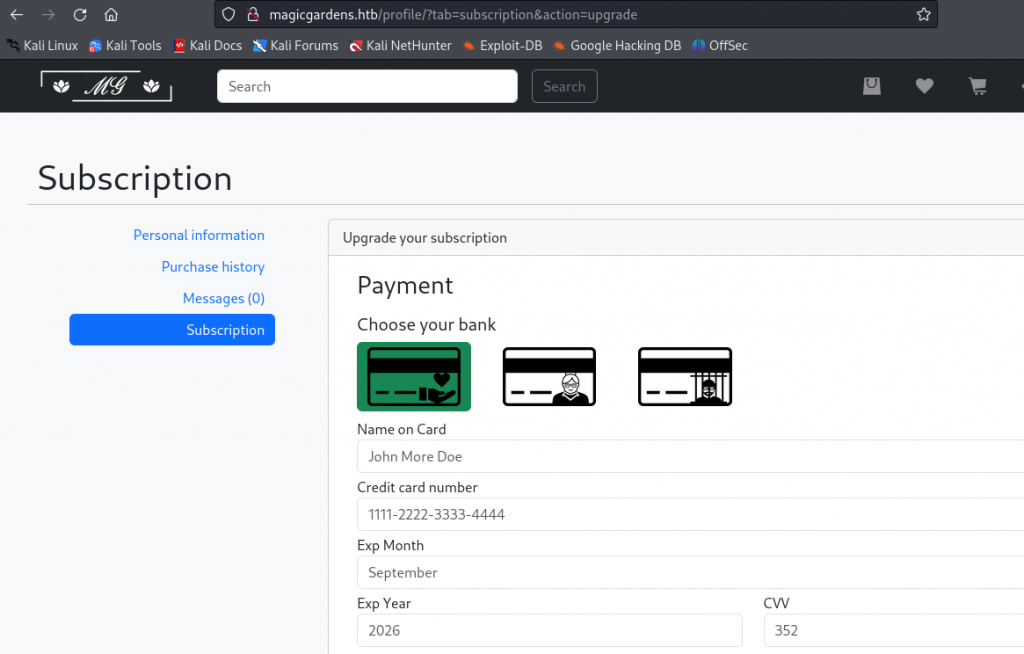Click the Exp Year field
This screenshot has width=1024, height=654.
point(550,630)
